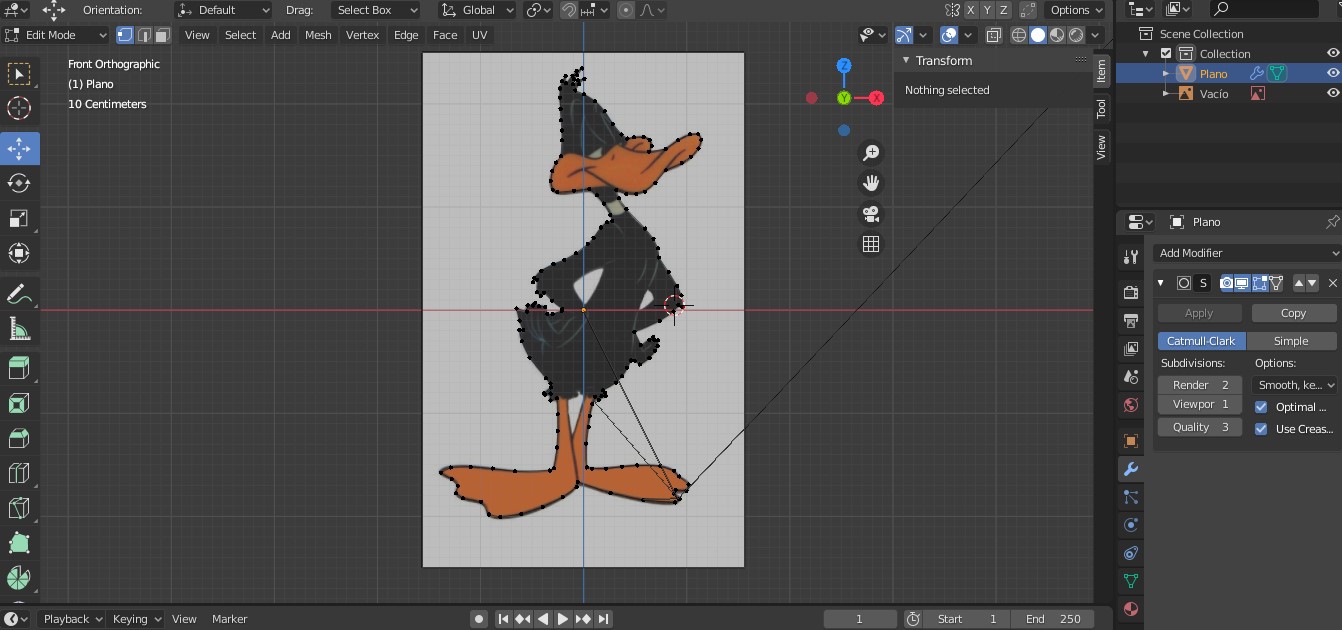The height and width of the screenshot is (630, 1342).
Task: Toggle X-ray display
Action: (993, 35)
